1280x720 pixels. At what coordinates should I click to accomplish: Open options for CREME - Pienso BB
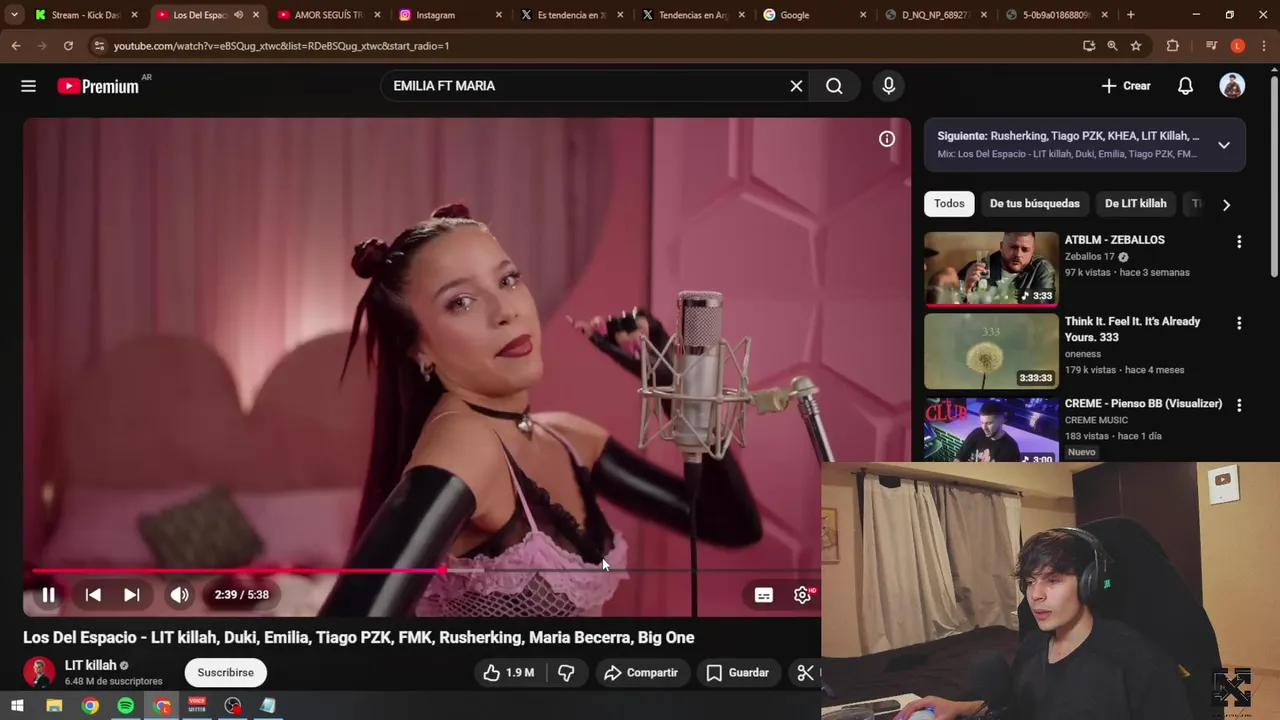tap(1239, 406)
